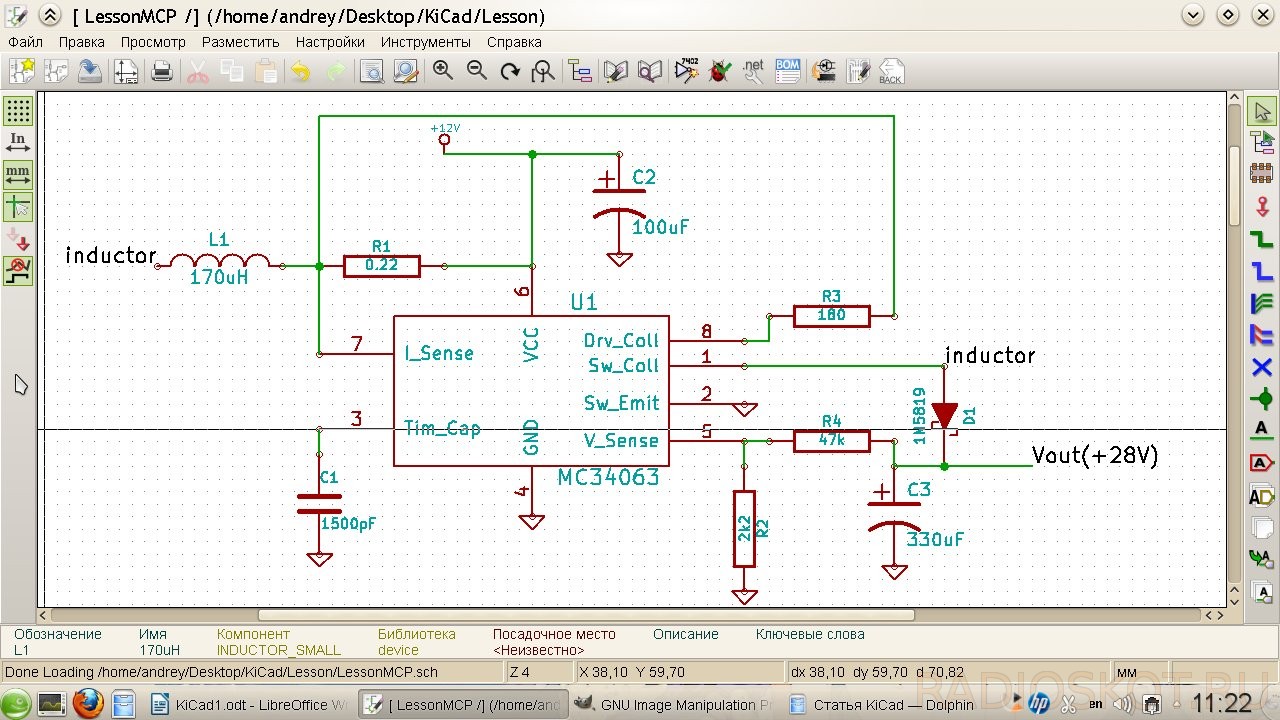The image size is (1280, 720).
Task: Expand the Разместить menu
Action: pos(240,42)
